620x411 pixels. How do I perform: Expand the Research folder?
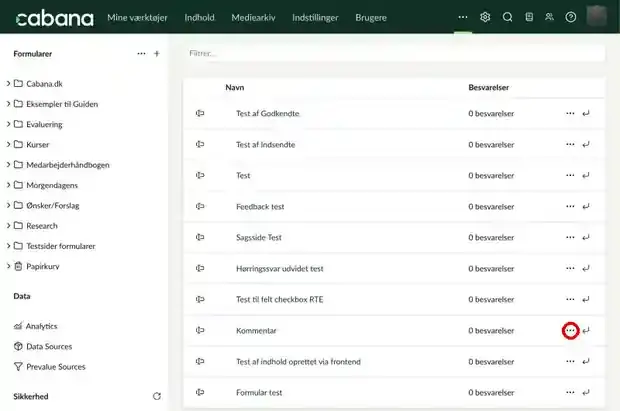point(8,225)
